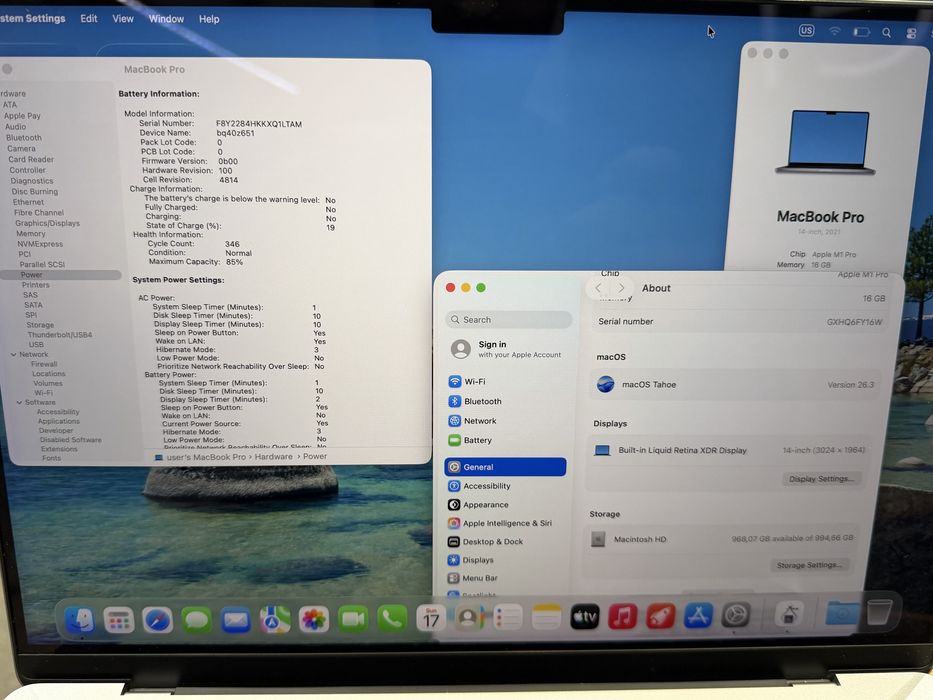Select Thunderbolt/USB4 in hardware list
933x700 pixels.
(x=60, y=335)
